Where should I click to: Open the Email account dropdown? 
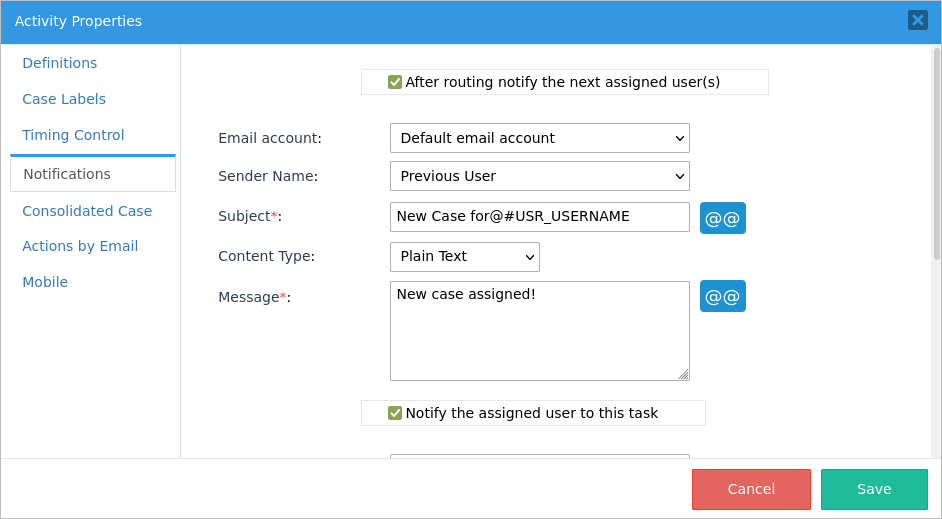pyautogui.click(x=539, y=138)
